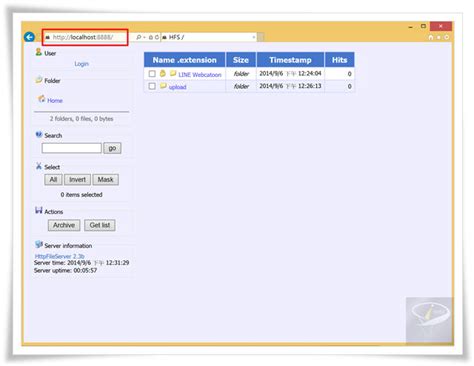Close the HFS / tab
This screenshot has width=474, height=366.
point(254,37)
